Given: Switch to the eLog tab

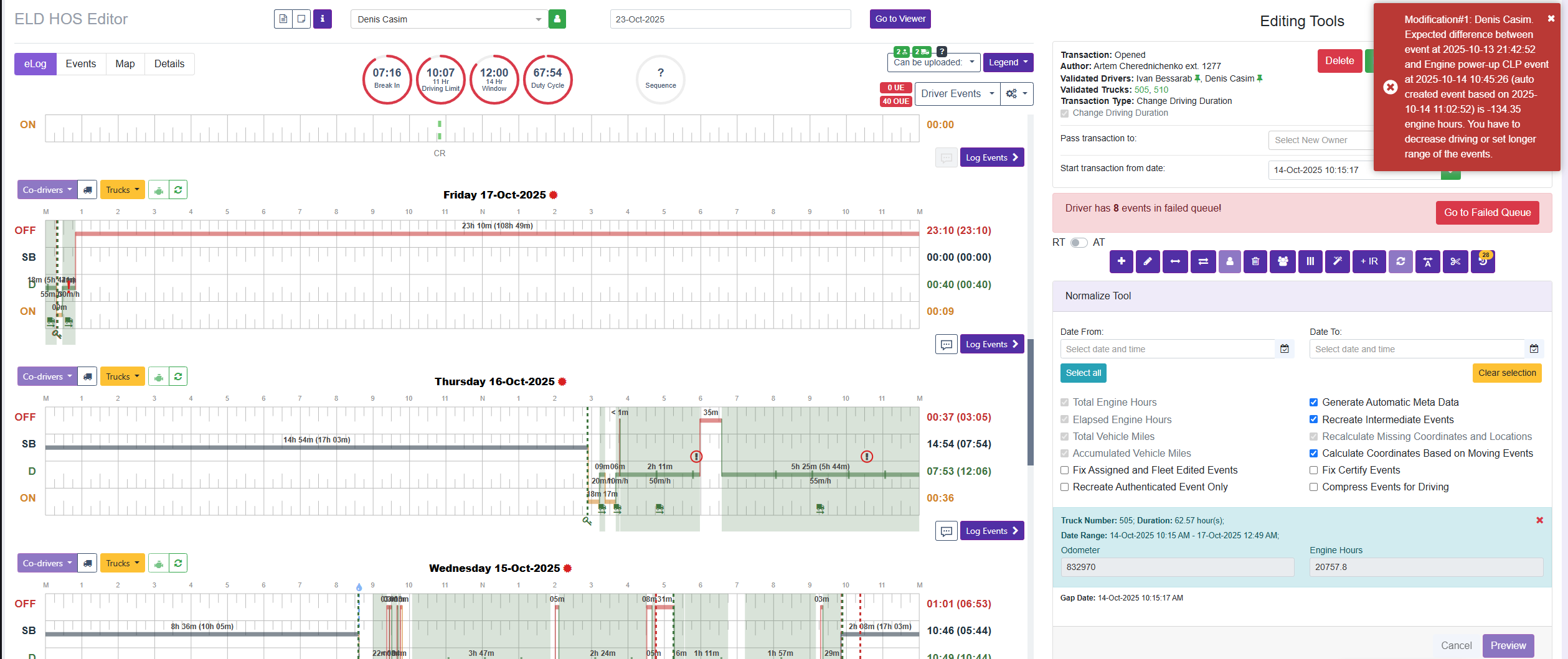Looking at the screenshot, I should 35,64.
